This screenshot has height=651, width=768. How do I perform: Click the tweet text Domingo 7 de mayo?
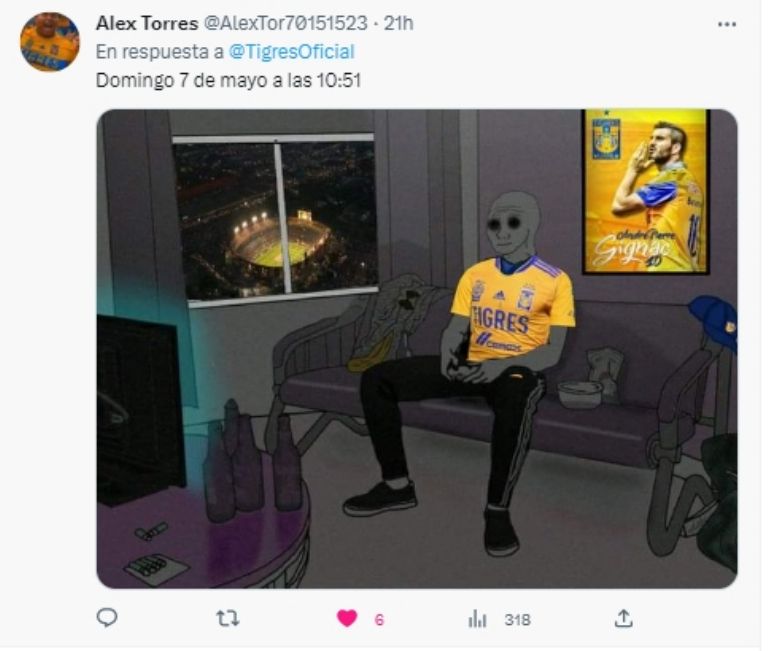[x=228, y=80]
